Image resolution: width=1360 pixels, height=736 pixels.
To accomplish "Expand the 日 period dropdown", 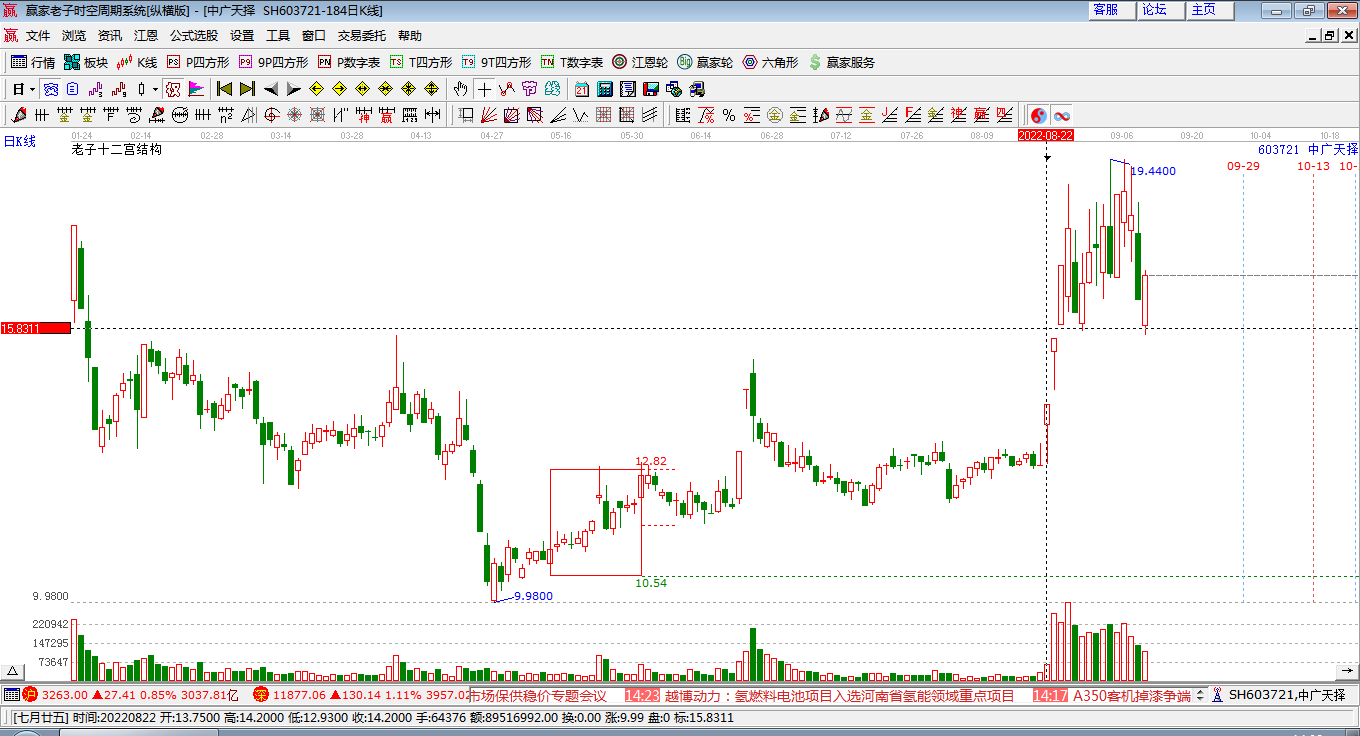I will (x=32, y=89).
